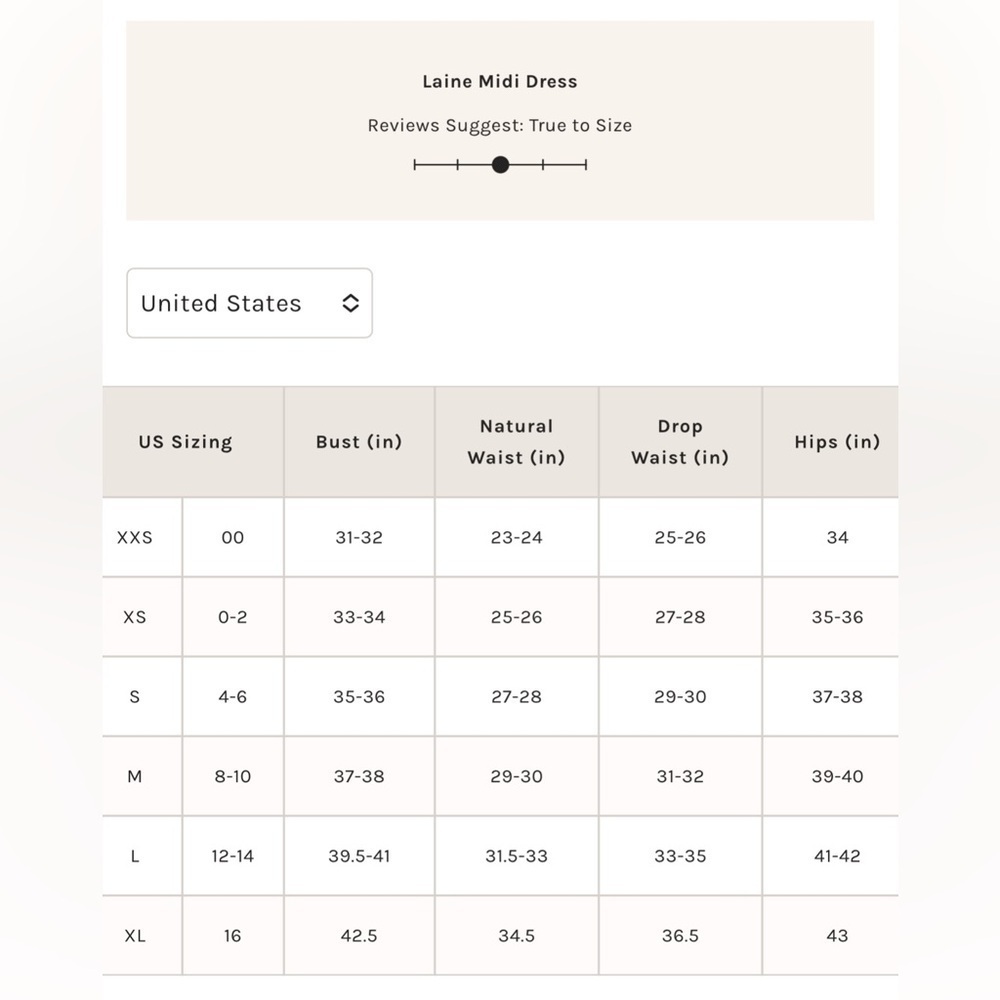1000x1000 pixels.
Task: Click the rightmost tick of fit slider
Action: click(585, 165)
